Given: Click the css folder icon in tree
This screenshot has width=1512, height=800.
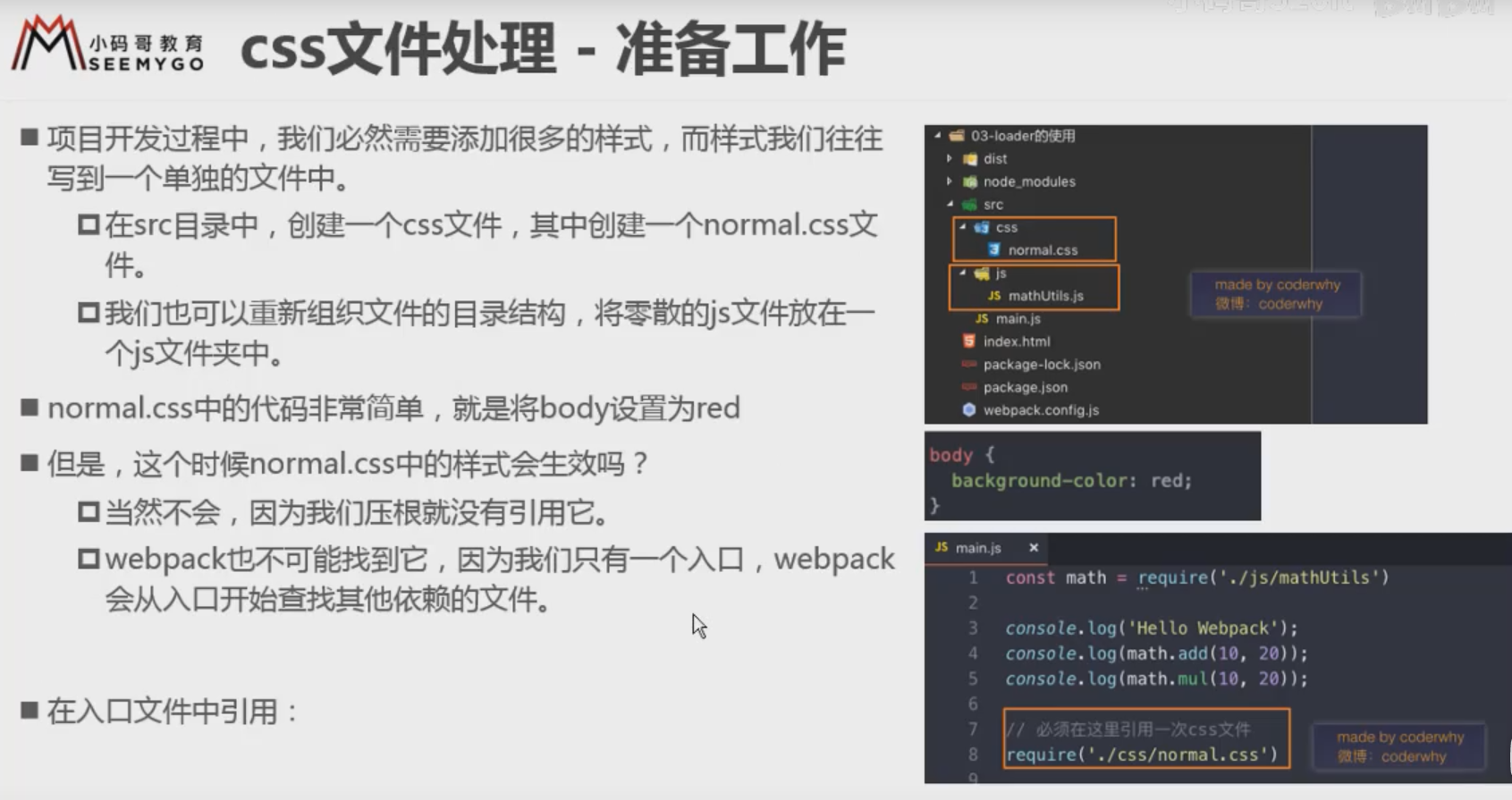Looking at the screenshot, I should [982, 228].
